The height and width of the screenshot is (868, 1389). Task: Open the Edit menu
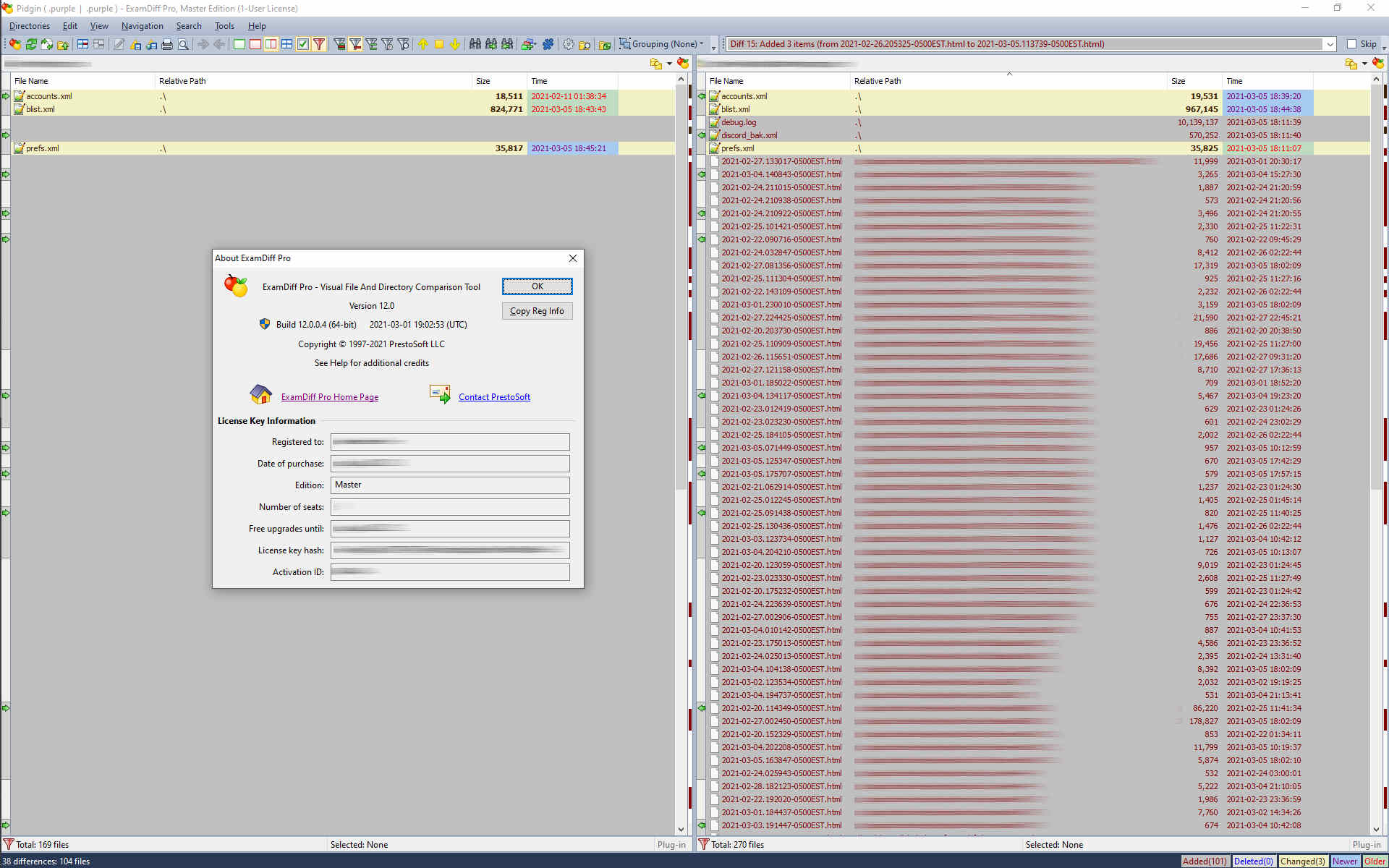tap(69, 26)
